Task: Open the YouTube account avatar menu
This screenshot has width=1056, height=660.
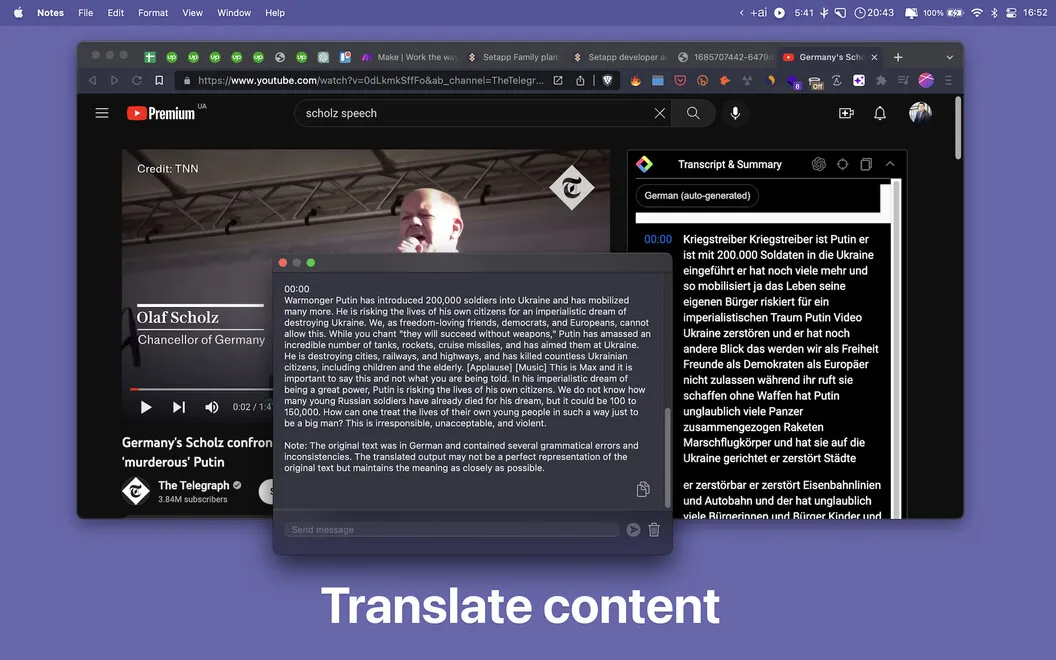Action: point(920,112)
